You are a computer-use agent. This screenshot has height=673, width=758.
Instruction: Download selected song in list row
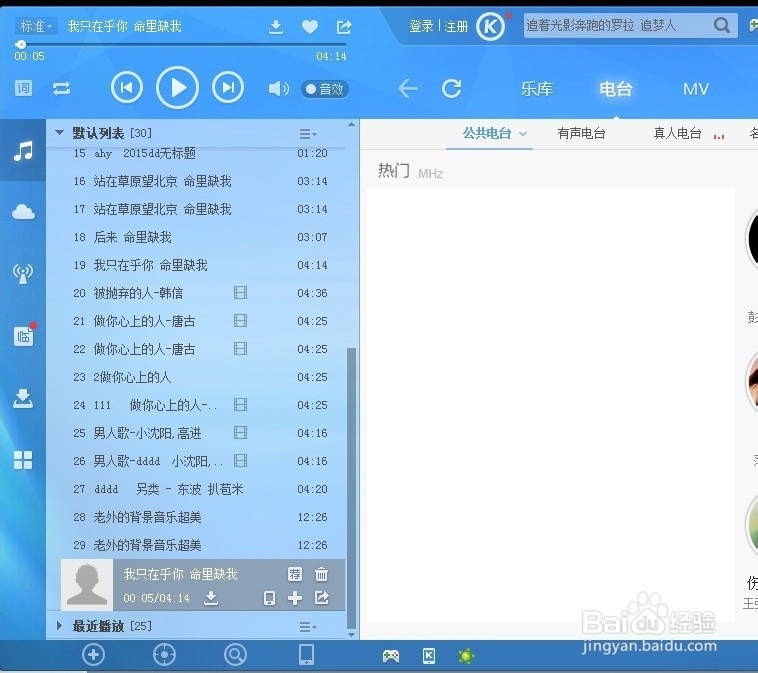(x=211, y=598)
